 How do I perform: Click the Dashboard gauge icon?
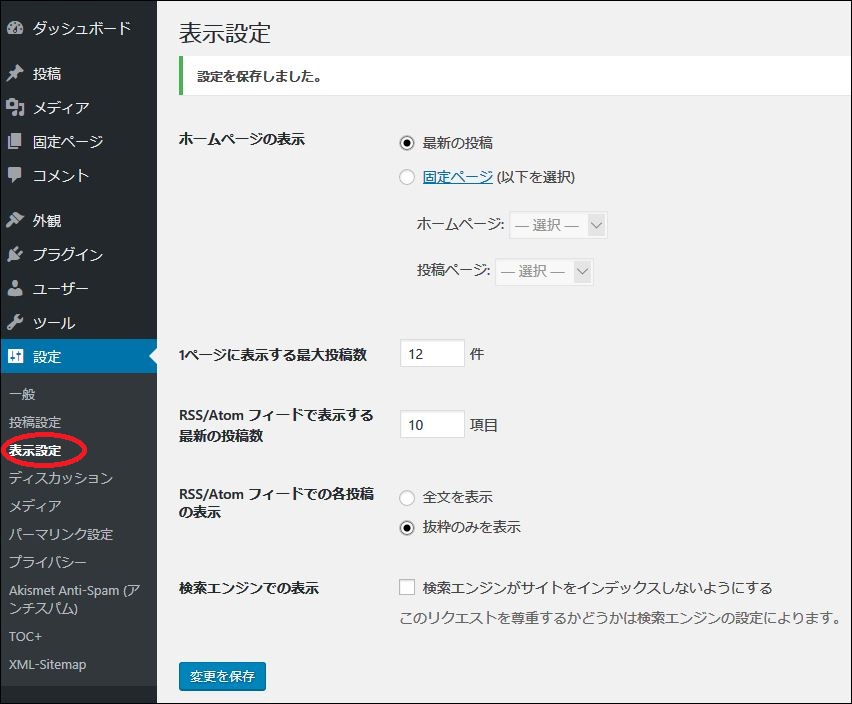pos(15,28)
